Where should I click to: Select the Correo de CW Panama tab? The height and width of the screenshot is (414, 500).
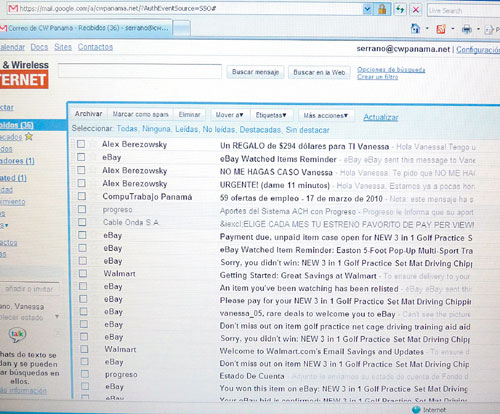tap(87, 28)
